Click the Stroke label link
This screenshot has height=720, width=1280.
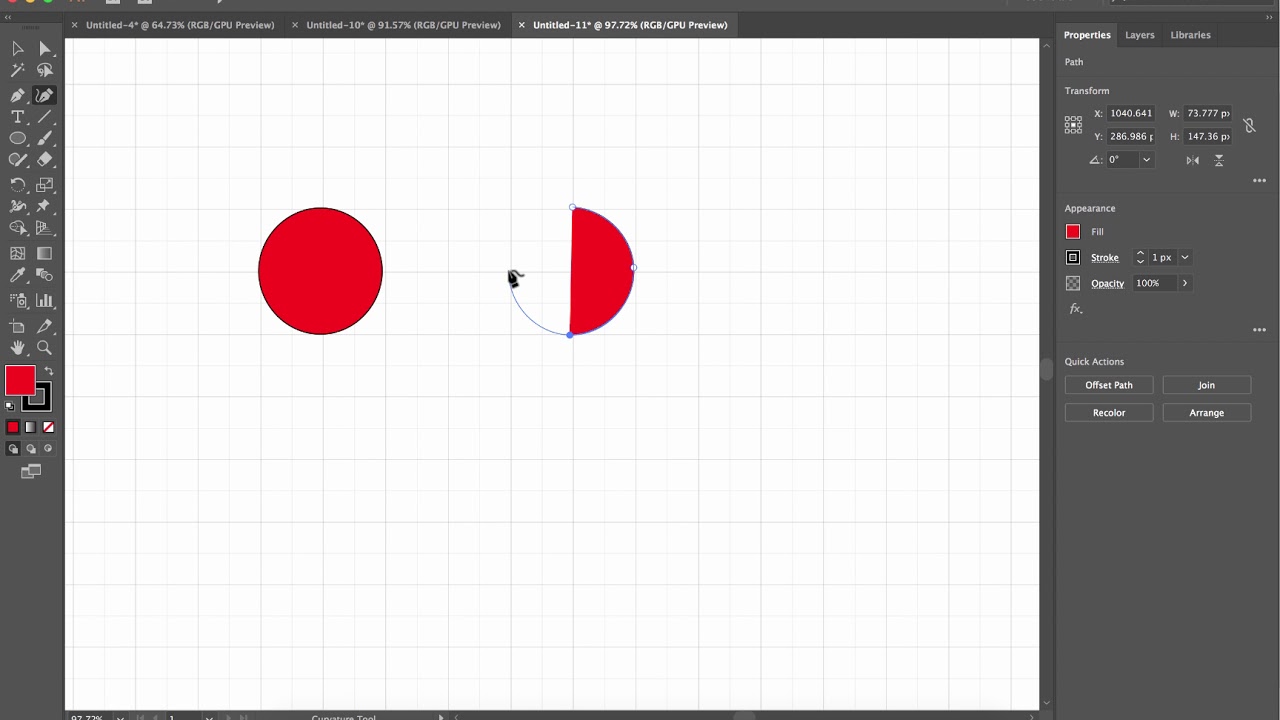pos(1104,258)
